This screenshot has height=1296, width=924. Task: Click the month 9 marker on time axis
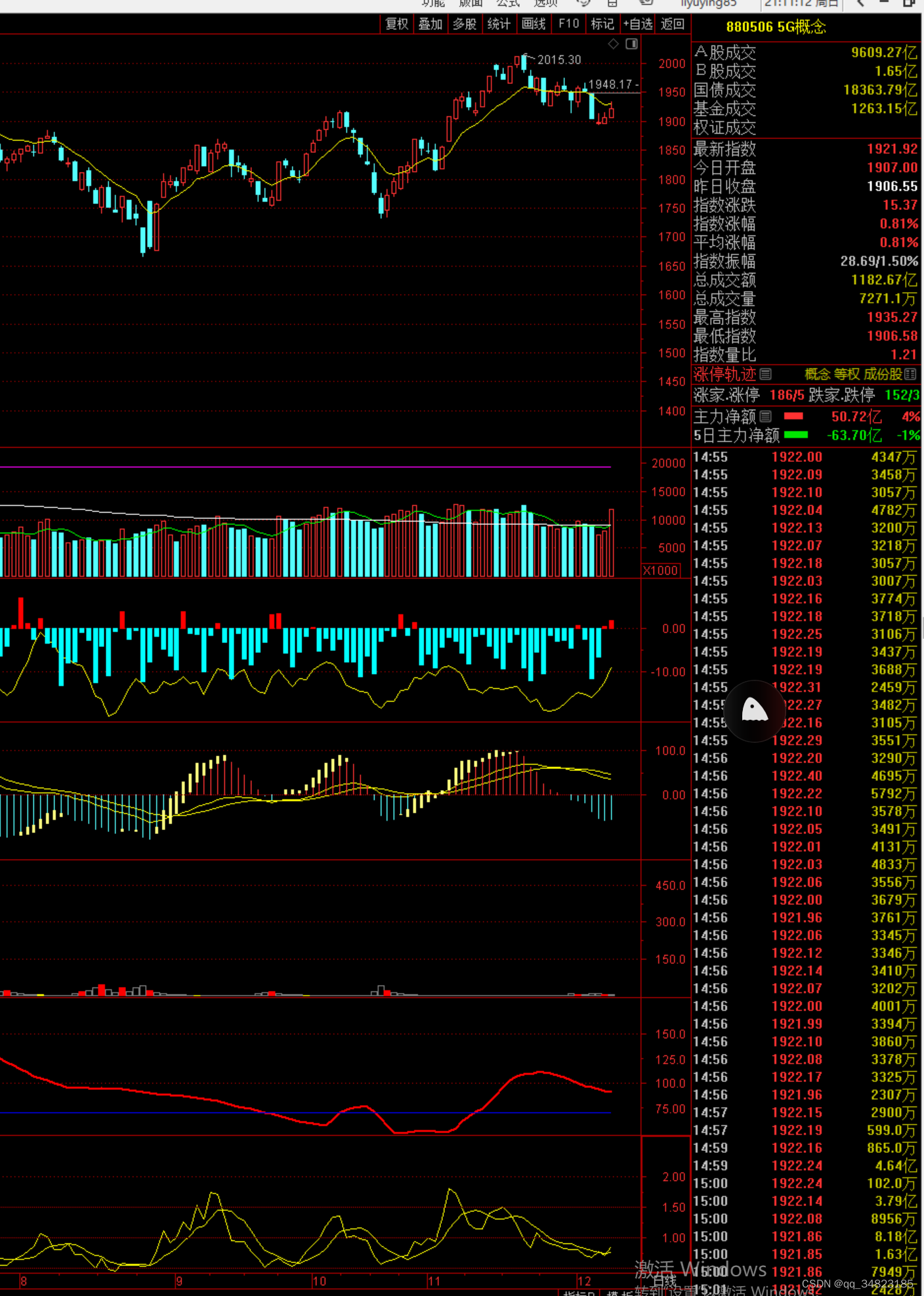point(178,1281)
